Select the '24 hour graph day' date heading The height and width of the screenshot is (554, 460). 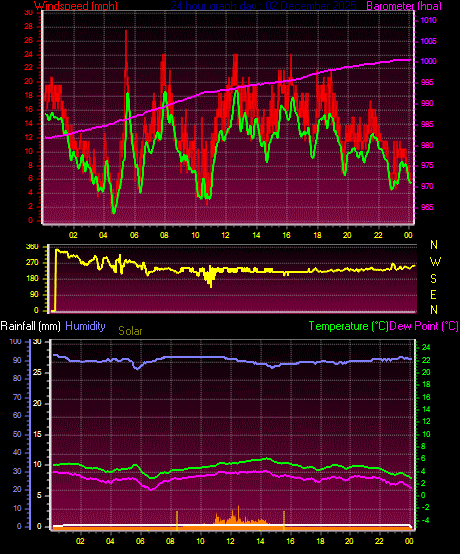tap(263, 6)
